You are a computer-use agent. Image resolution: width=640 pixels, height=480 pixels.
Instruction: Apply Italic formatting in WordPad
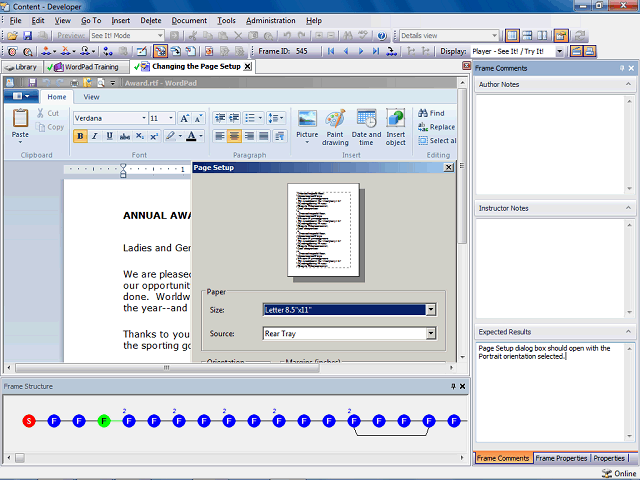[95, 136]
